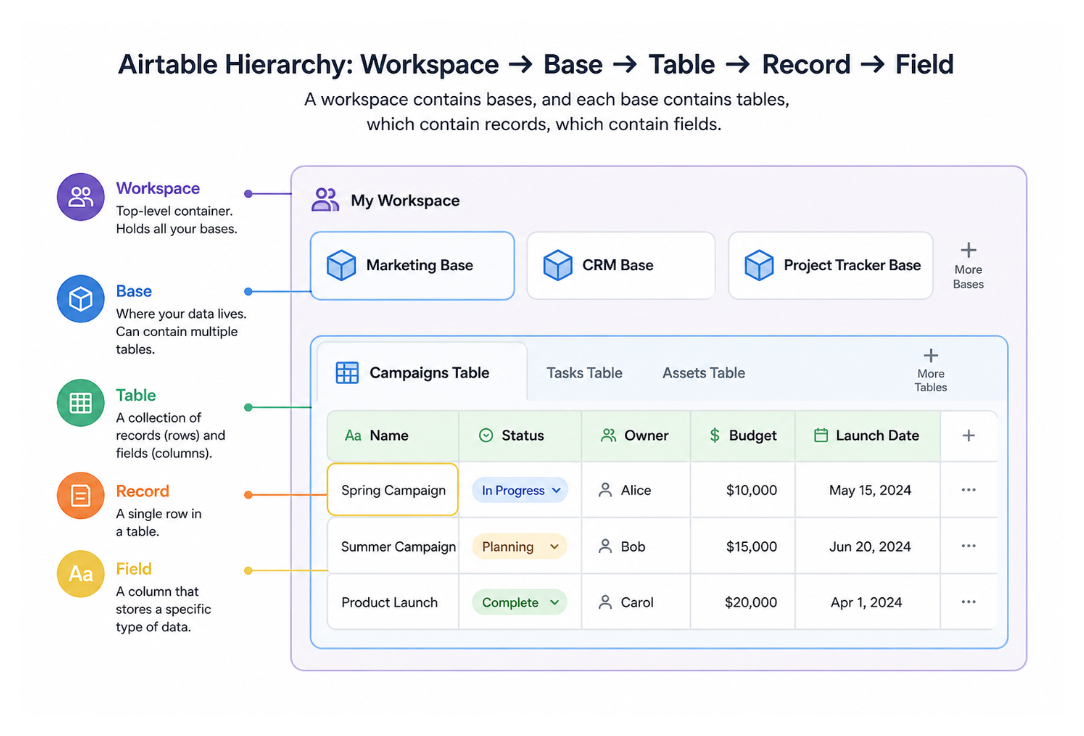1084x736 pixels.
Task: Select the $15,000 budget cell
Action: (742, 547)
